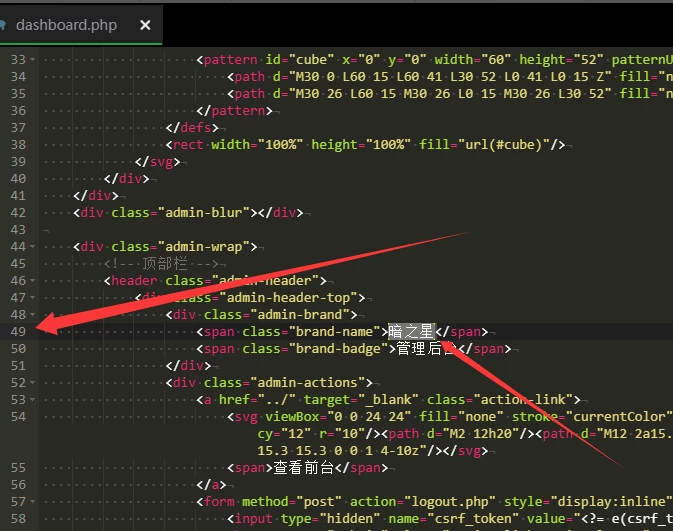This screenshot has height=531, width=673.
Task: Collapse the pattern block at line 33
Action: point(34,59)
